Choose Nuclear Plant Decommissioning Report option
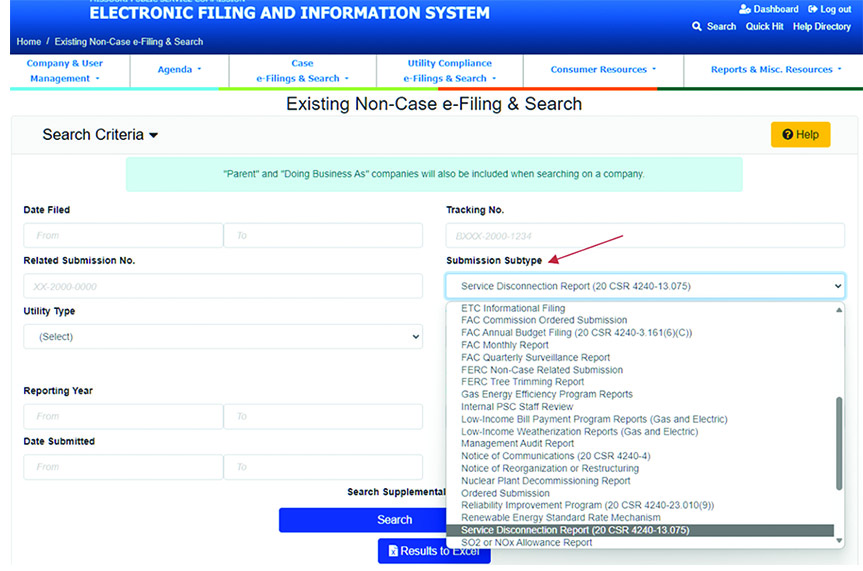Image resolution: width=863 pixels, height=571 pixels. tap(546, 481)
